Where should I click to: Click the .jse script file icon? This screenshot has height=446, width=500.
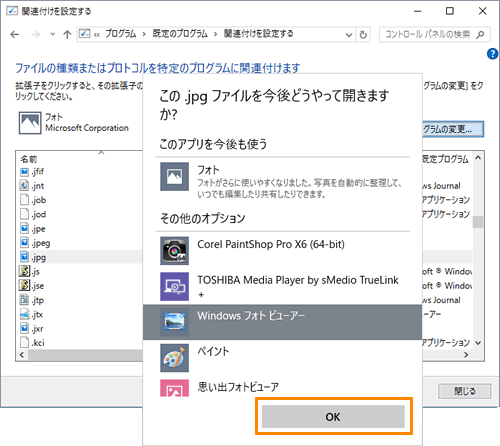24,285
